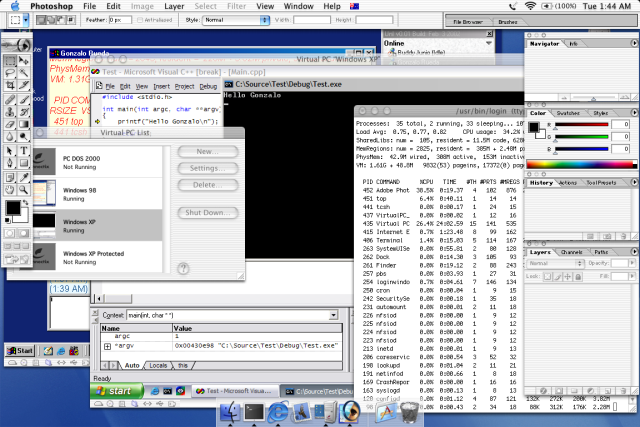Select the Brush tool
Image resolution: width=640 pixels, height=427 pixels.
click(x=24, y=99)
